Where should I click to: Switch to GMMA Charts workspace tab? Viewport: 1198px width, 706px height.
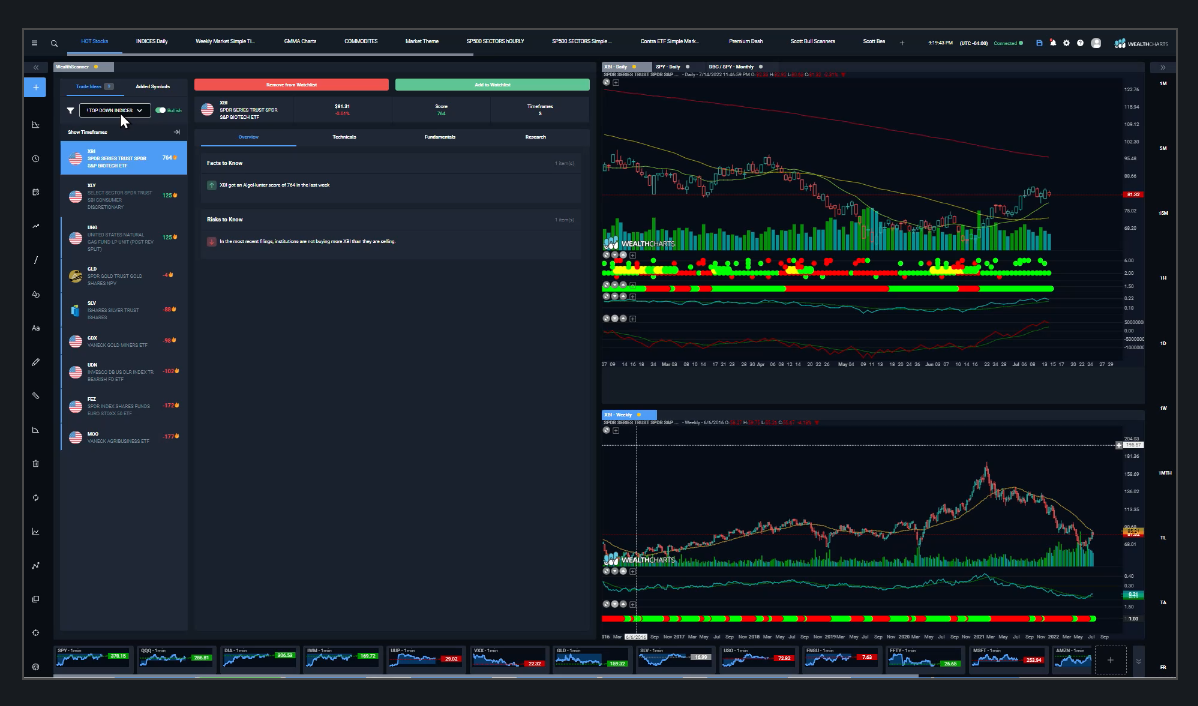point(300,41)
